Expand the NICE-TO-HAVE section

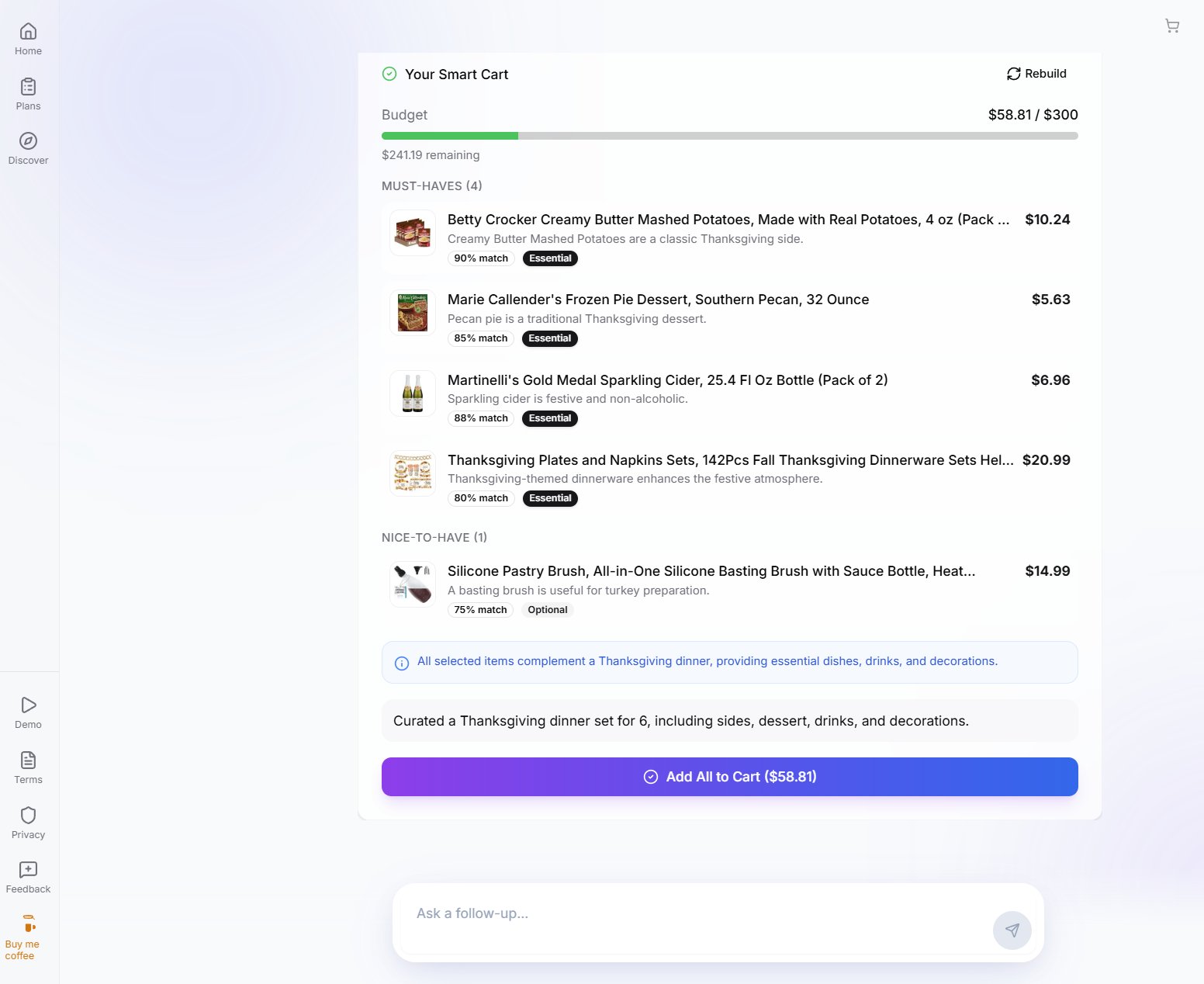434,537
